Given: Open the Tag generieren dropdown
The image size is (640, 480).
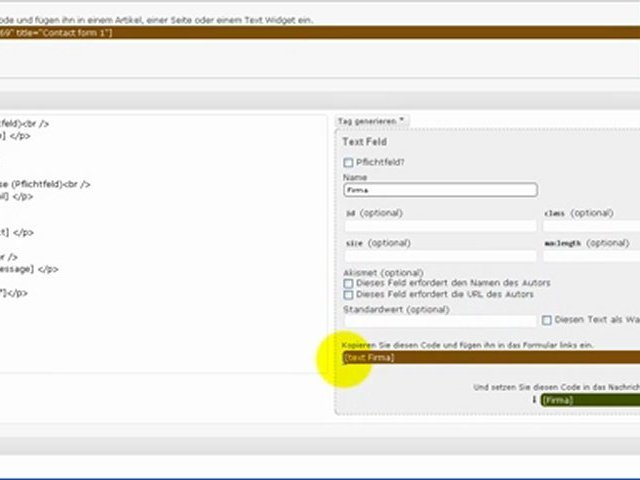Looking at the screenshot, I should [x=371, y=121].
